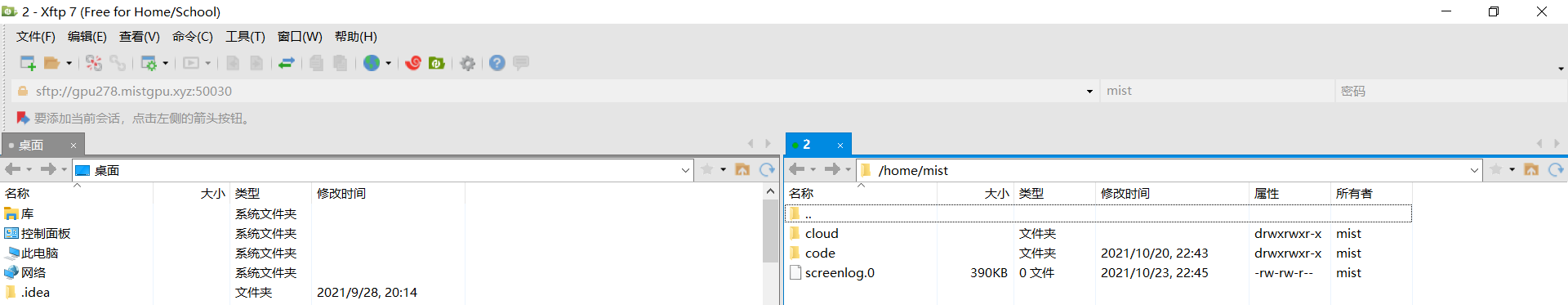The height and width of the screenshot is (305, 1568).
Task: Click the Open Session folder icon
Action: [52, 63]
